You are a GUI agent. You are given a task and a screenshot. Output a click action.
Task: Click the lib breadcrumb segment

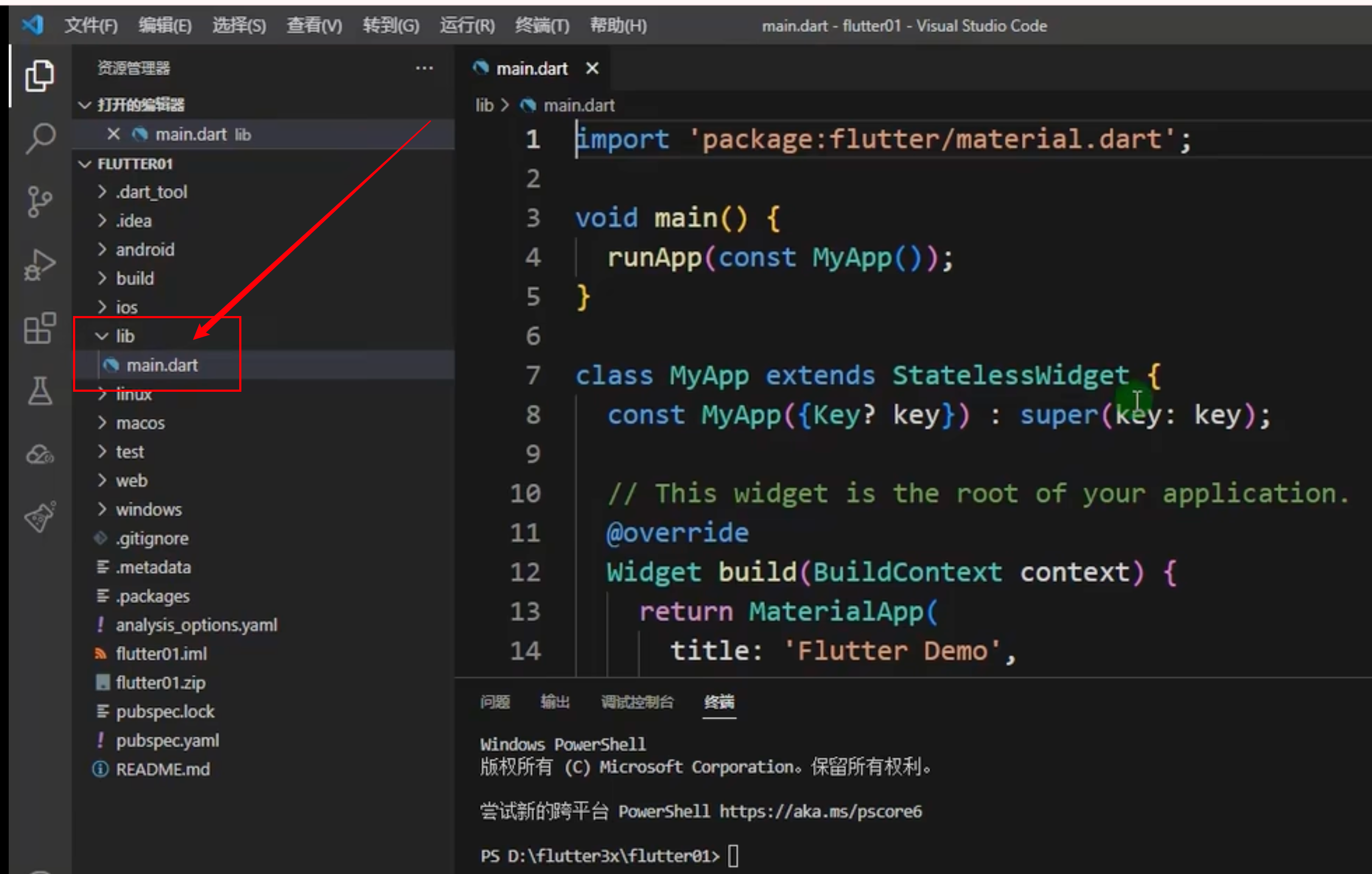484,105
